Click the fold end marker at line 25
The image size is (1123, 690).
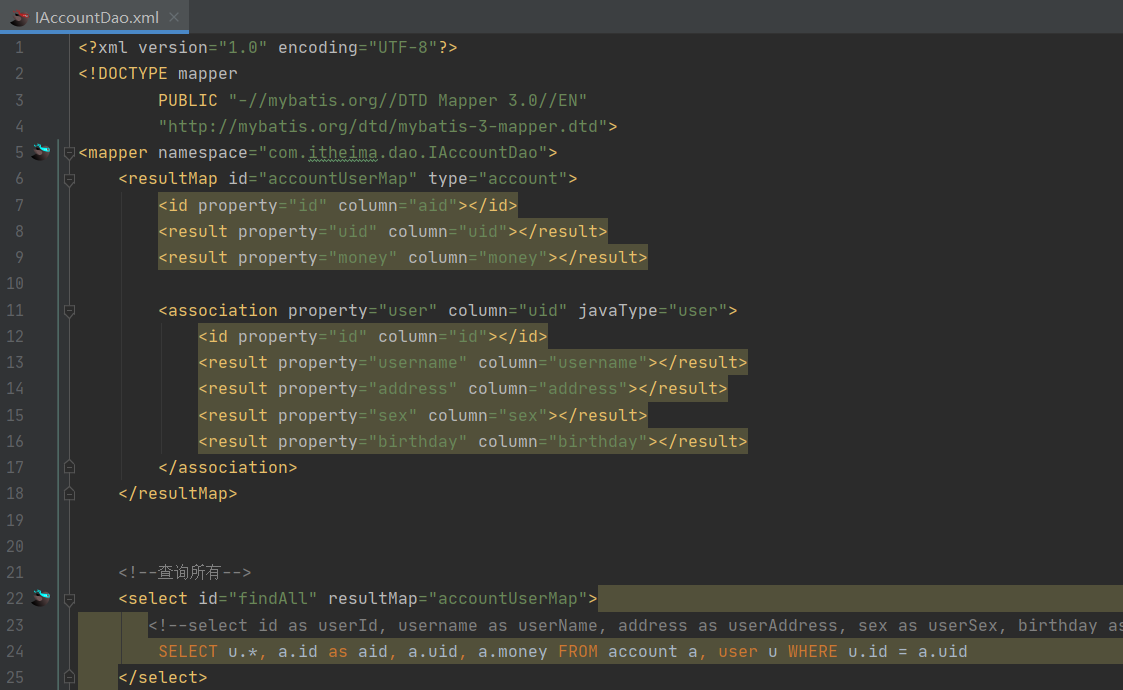69,677
